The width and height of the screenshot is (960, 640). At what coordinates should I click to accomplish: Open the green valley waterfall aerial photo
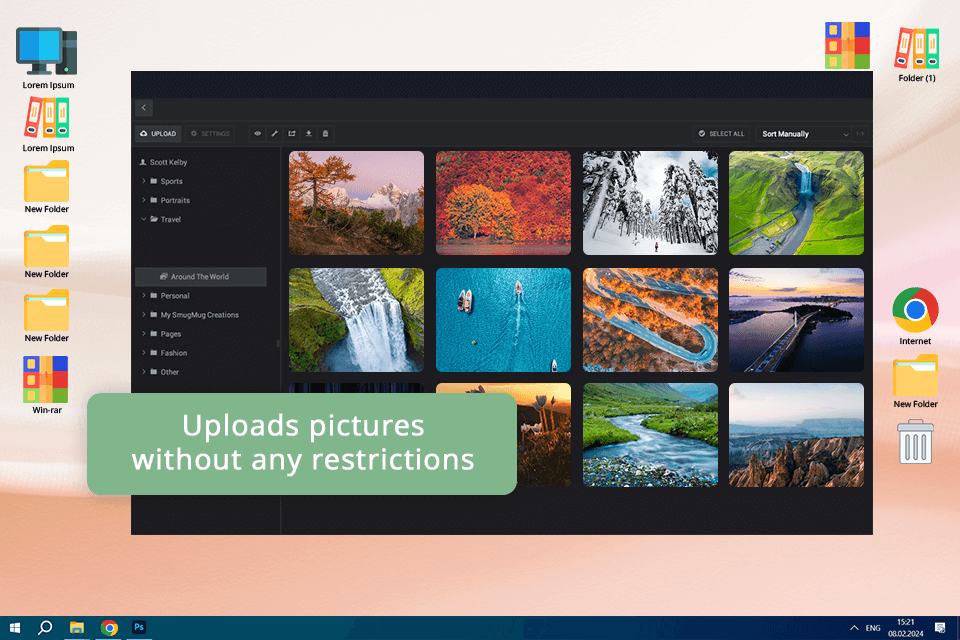click(797, 203)
